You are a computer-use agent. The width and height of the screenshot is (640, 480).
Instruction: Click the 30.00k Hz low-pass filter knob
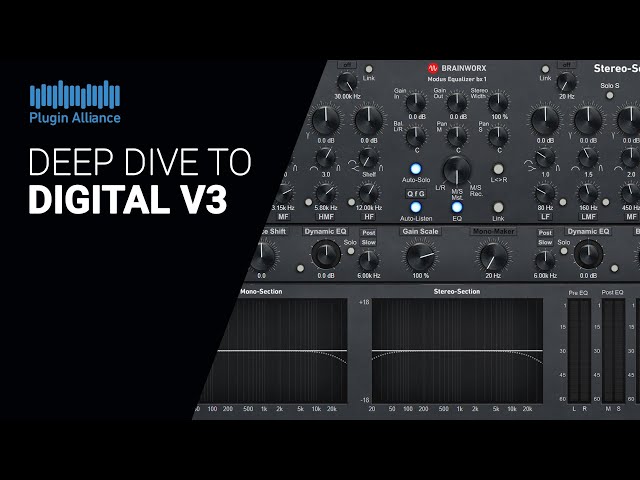tap(347, 82)
